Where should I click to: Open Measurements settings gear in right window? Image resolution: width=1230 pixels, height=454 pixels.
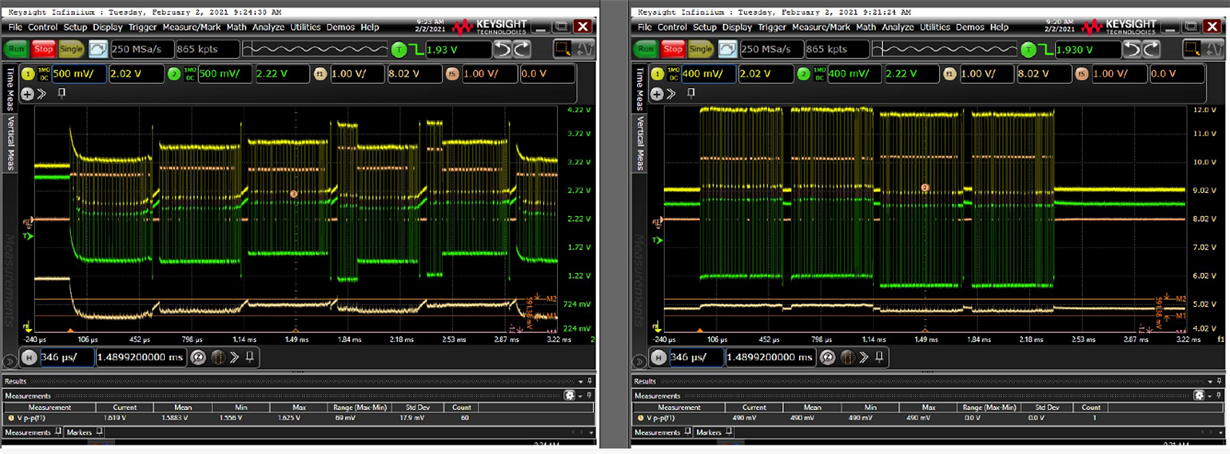pos(1198,395)
